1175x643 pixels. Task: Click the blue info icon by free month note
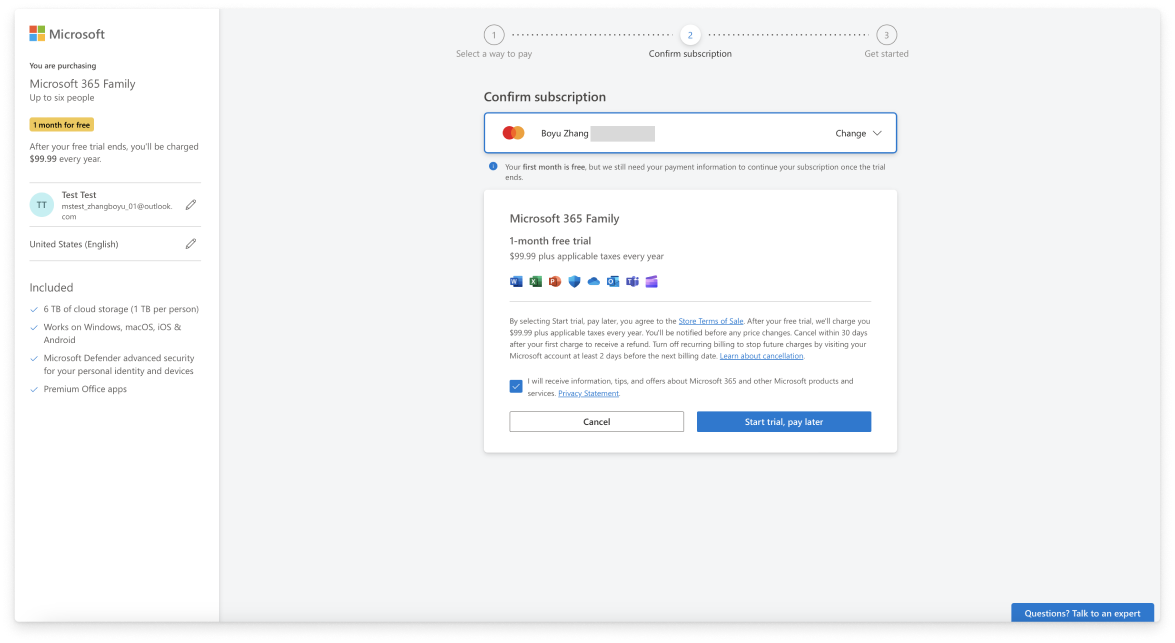[493, 166]
